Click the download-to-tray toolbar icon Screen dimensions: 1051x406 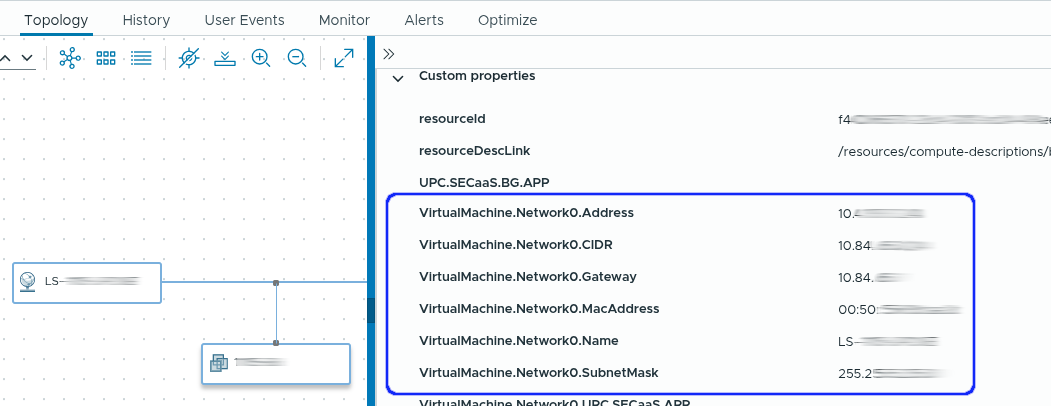225,58
